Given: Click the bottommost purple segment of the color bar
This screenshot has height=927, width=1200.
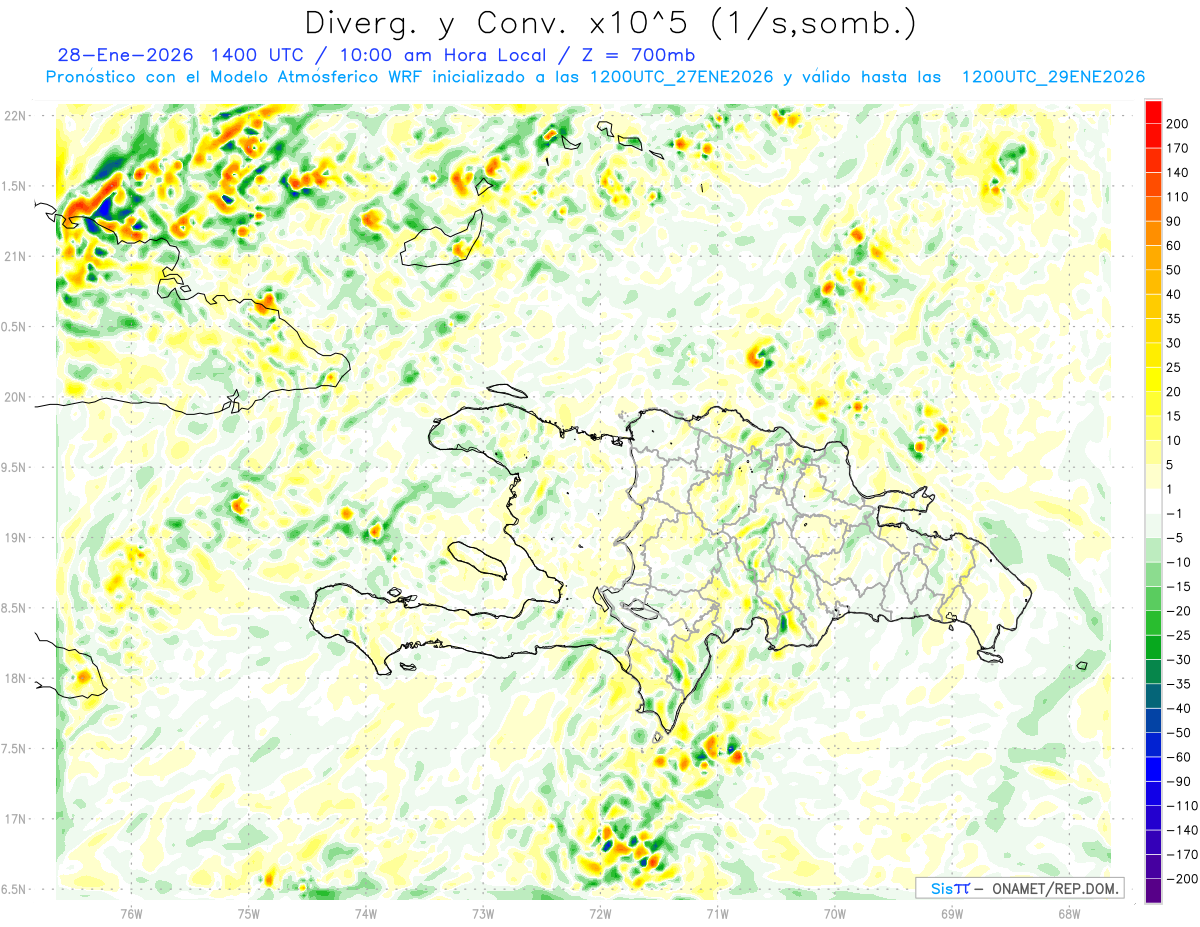Looking at the screenshot, I should 1153,890.
